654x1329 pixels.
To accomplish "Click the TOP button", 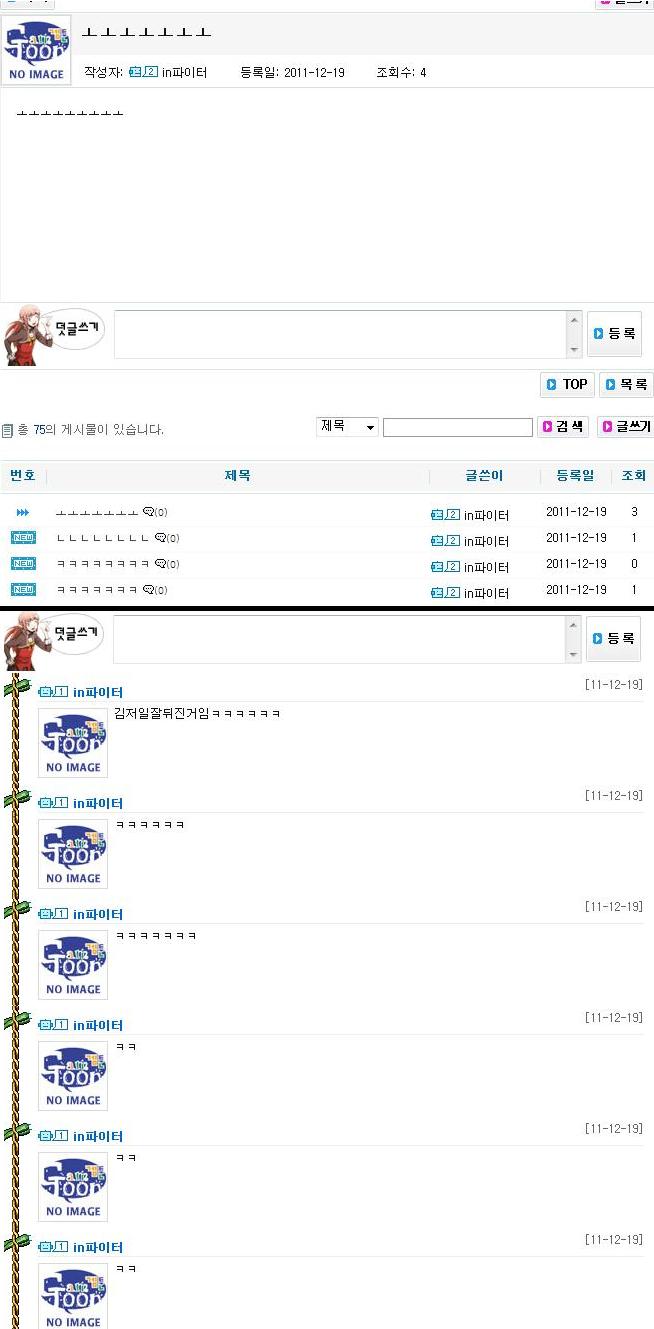I will pyautogui.click(x=567, y=384).
